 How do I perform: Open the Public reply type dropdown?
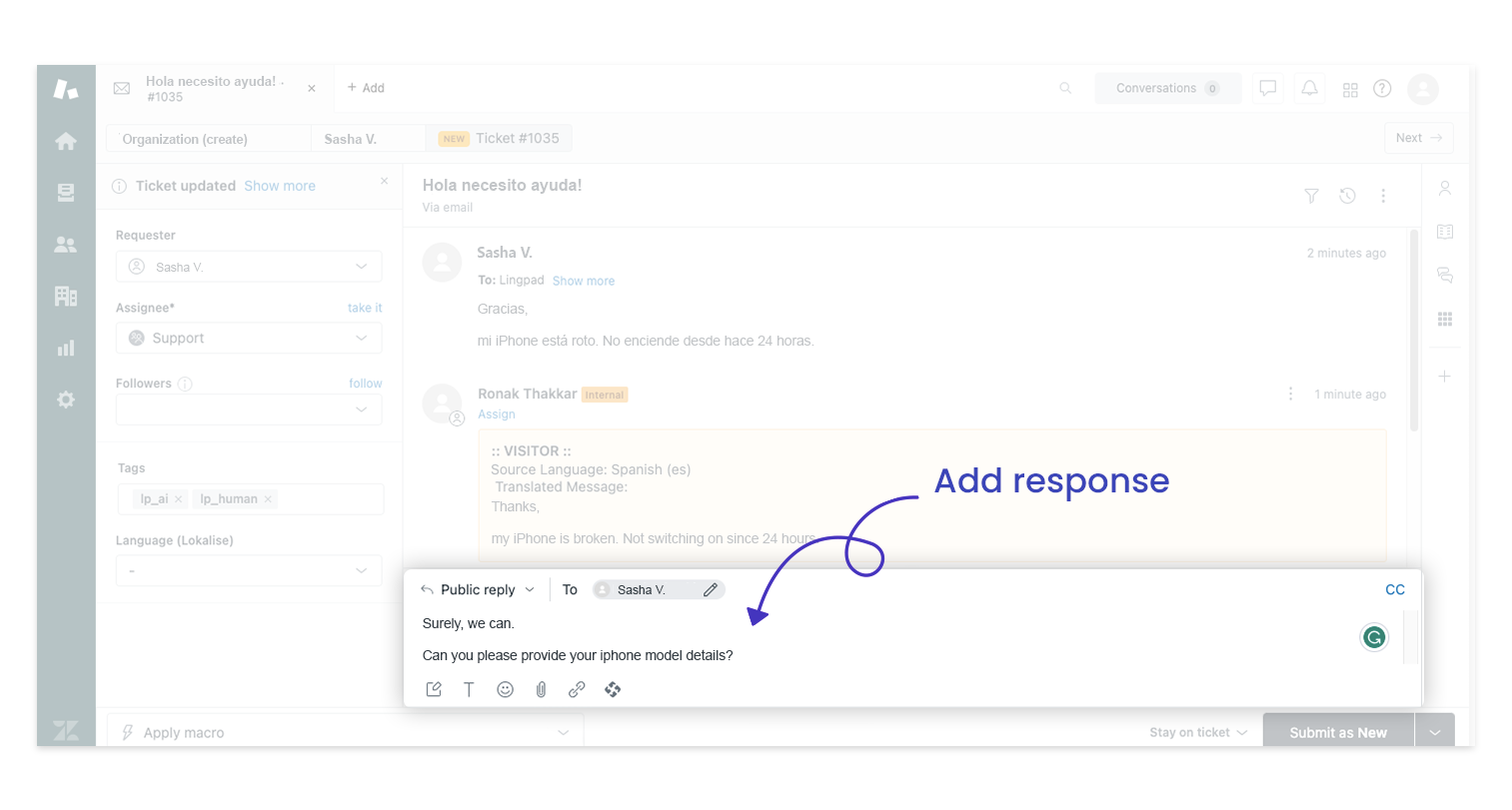tap(478, 589)
